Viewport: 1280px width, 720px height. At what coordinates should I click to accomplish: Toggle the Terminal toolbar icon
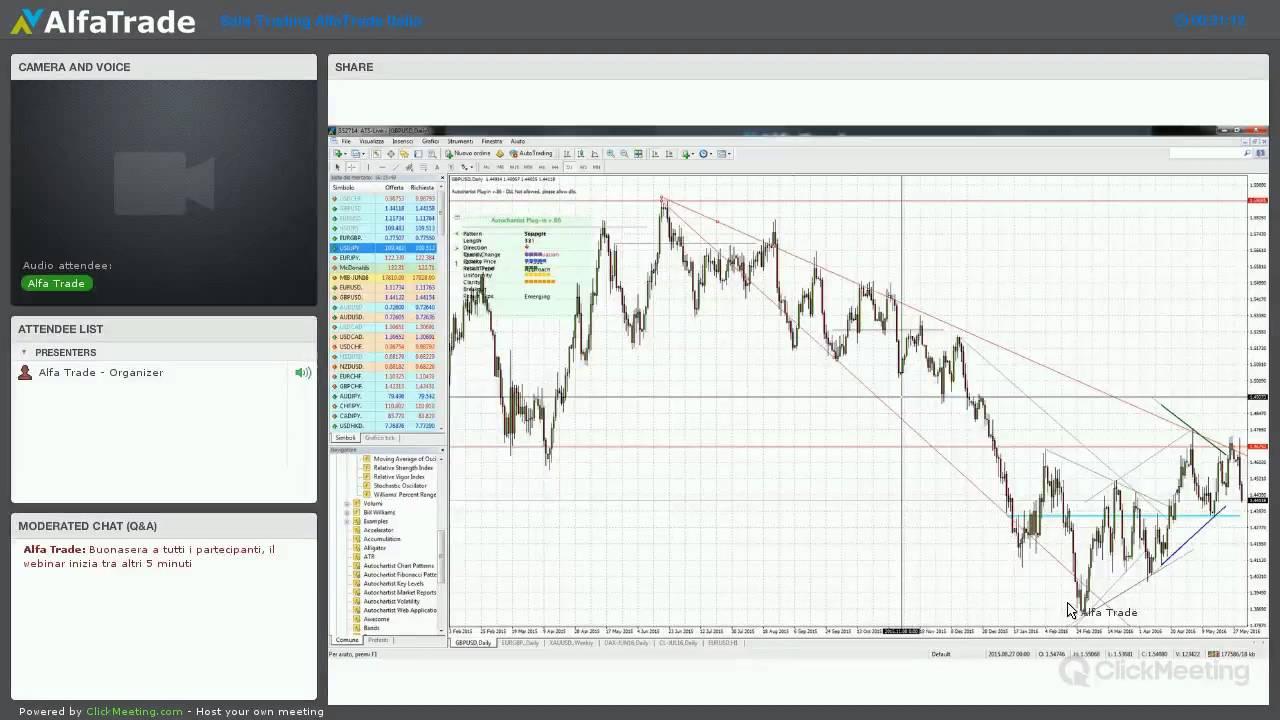pos(418,154)
